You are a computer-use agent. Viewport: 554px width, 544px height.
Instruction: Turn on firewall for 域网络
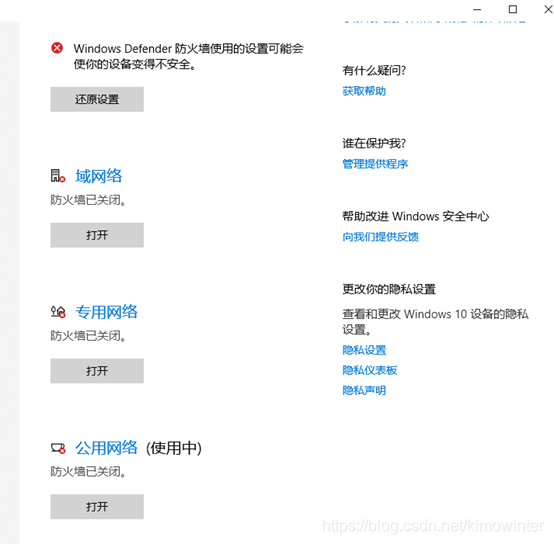(97, 235)
